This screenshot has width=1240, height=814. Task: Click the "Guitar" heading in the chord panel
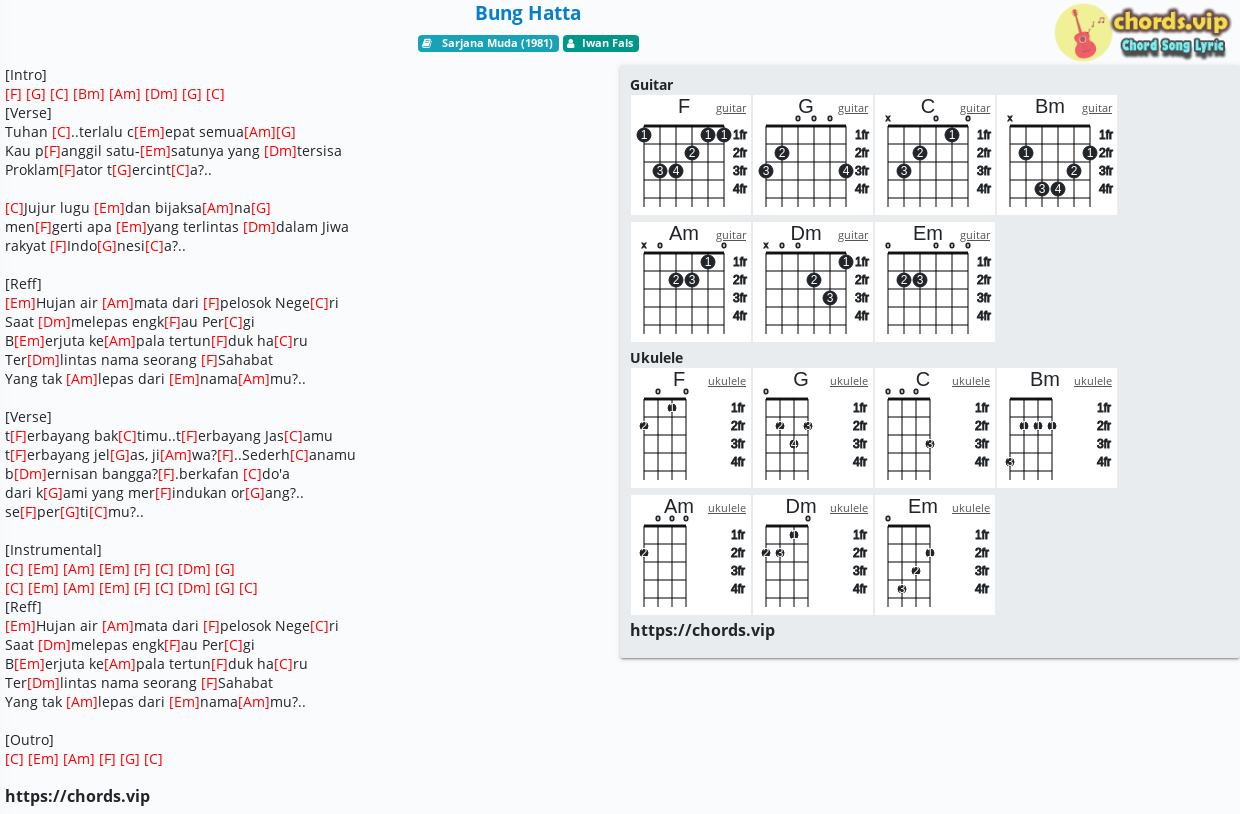coord(651,85)
